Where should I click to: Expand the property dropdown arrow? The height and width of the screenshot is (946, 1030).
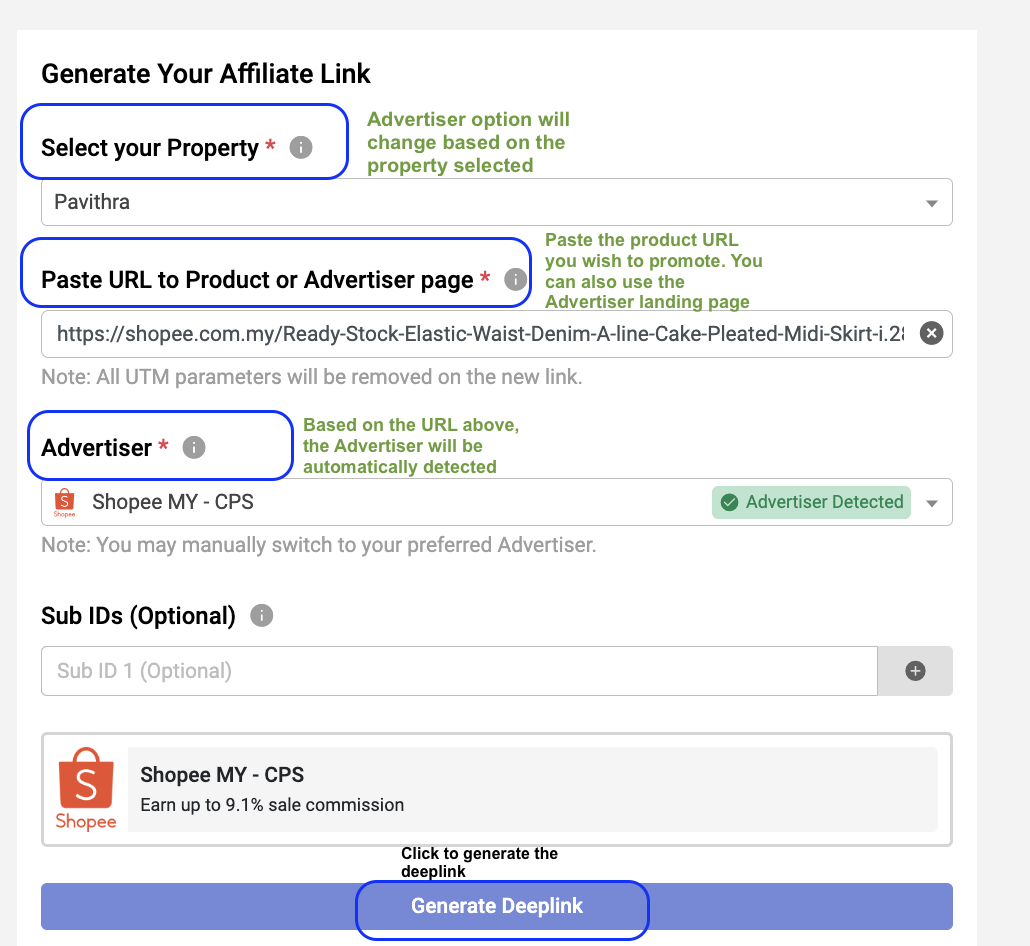click(x=931, y=203)
